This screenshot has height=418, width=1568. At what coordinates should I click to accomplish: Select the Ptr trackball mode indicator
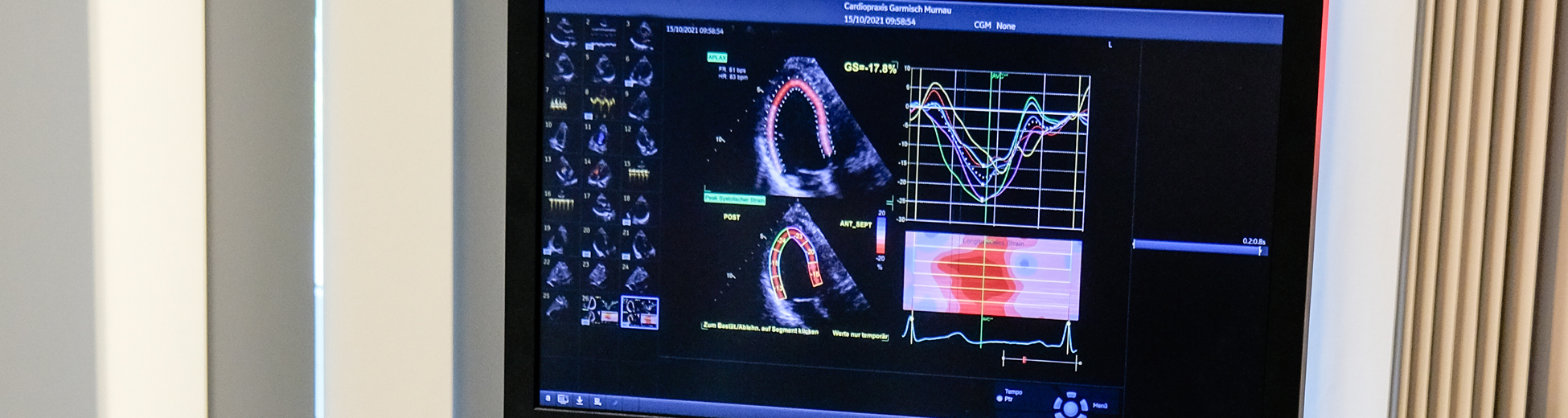pos(1005,400)
